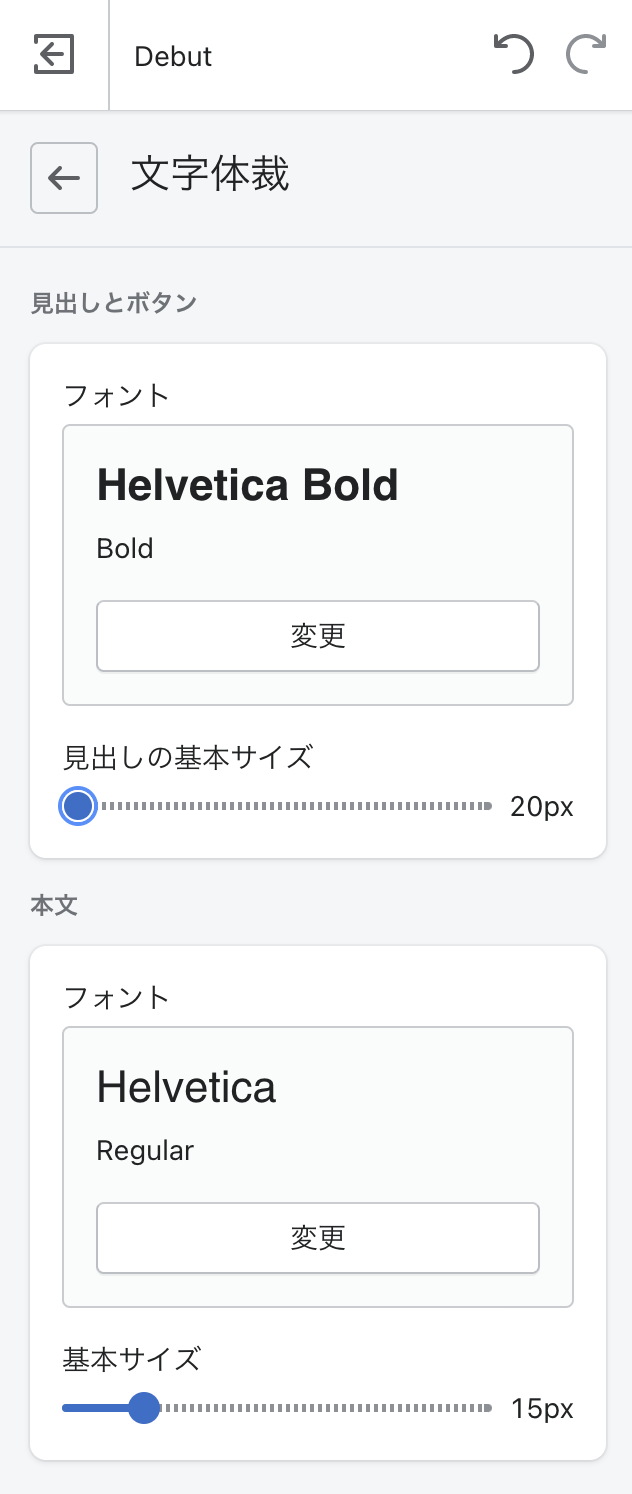Click the Bold style label in heading font card
The height and width of the screenshot is (1494, 632).
[x=125, y=549]
